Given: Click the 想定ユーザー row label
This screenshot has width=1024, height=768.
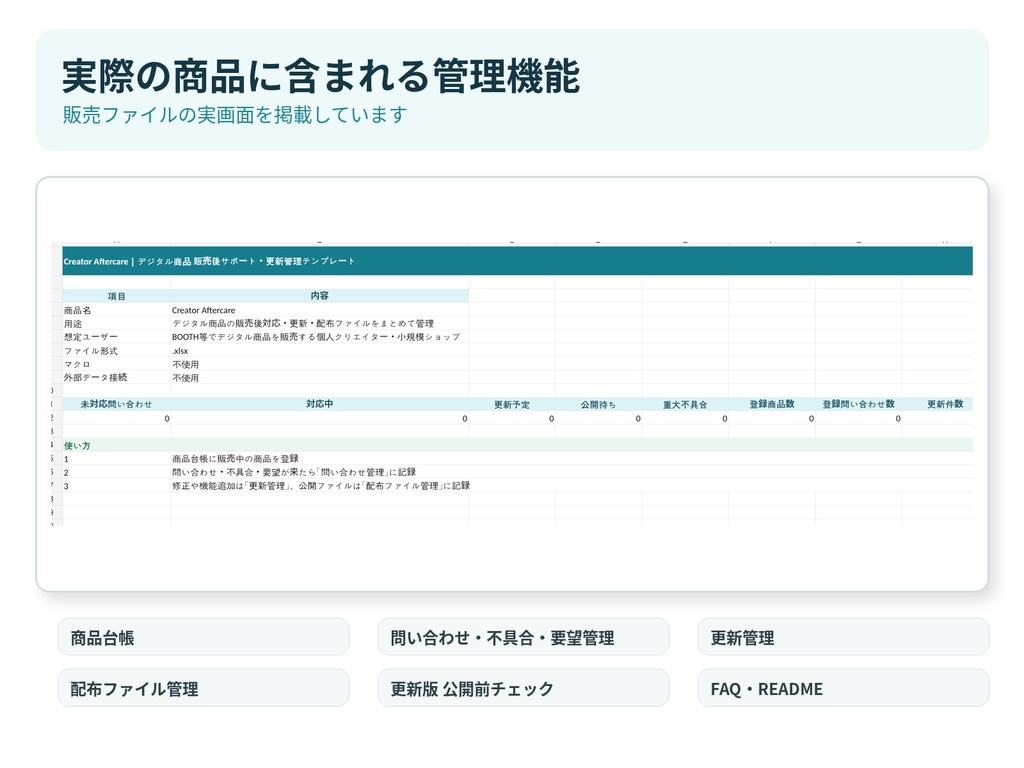Looking at the screenshot, I should (91, 337).
